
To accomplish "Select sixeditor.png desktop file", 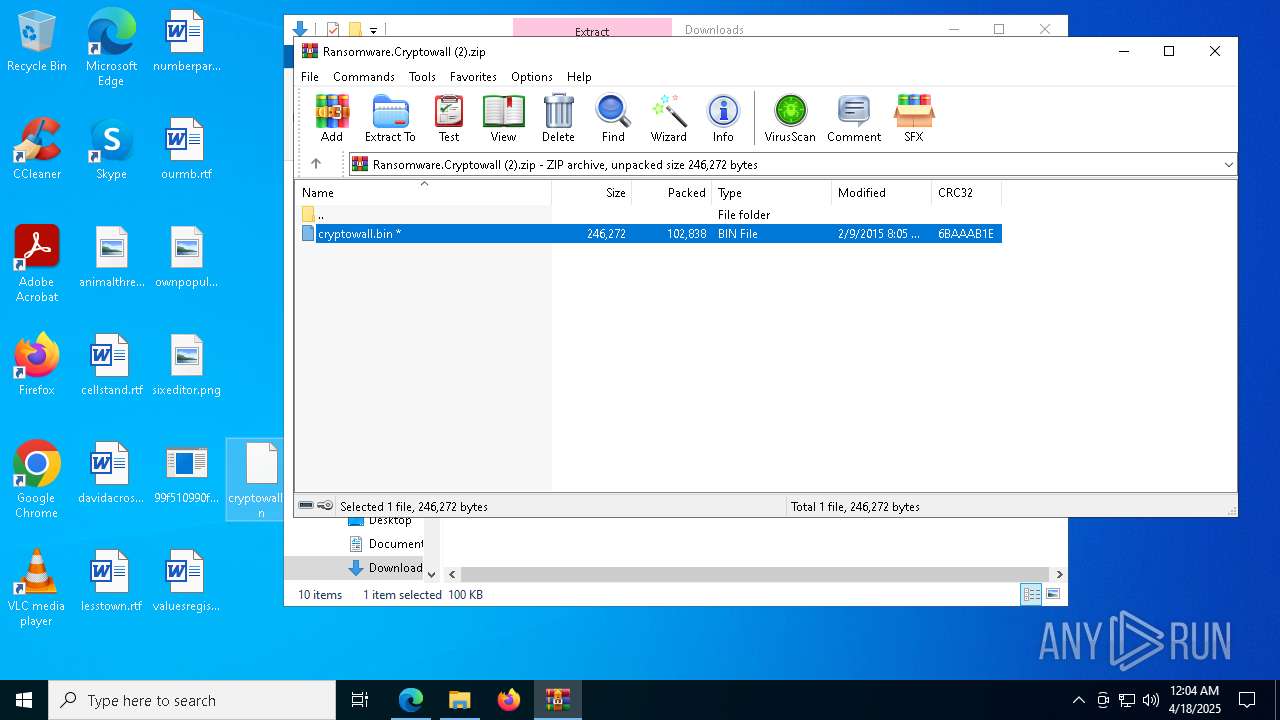I will tap(186, 365).
